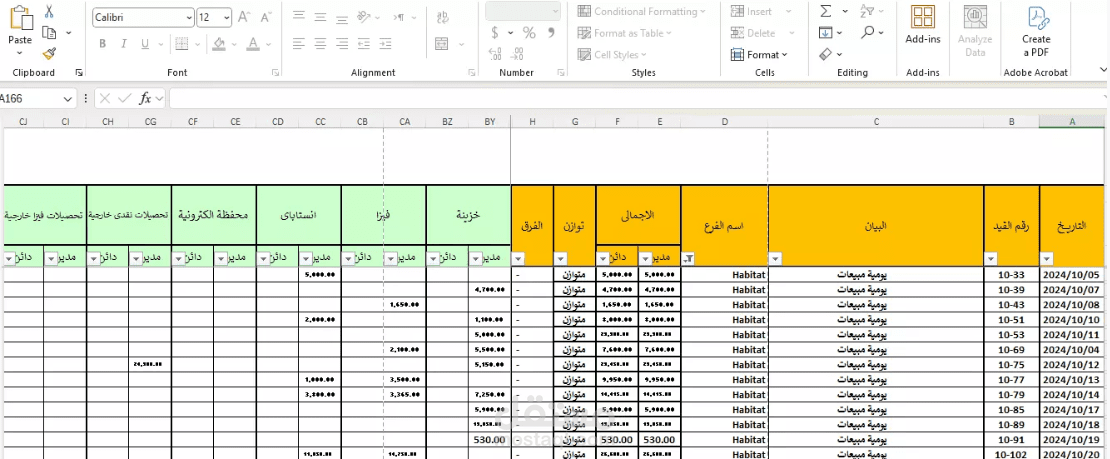Click the Find & Select magnifier

point(868,33)
